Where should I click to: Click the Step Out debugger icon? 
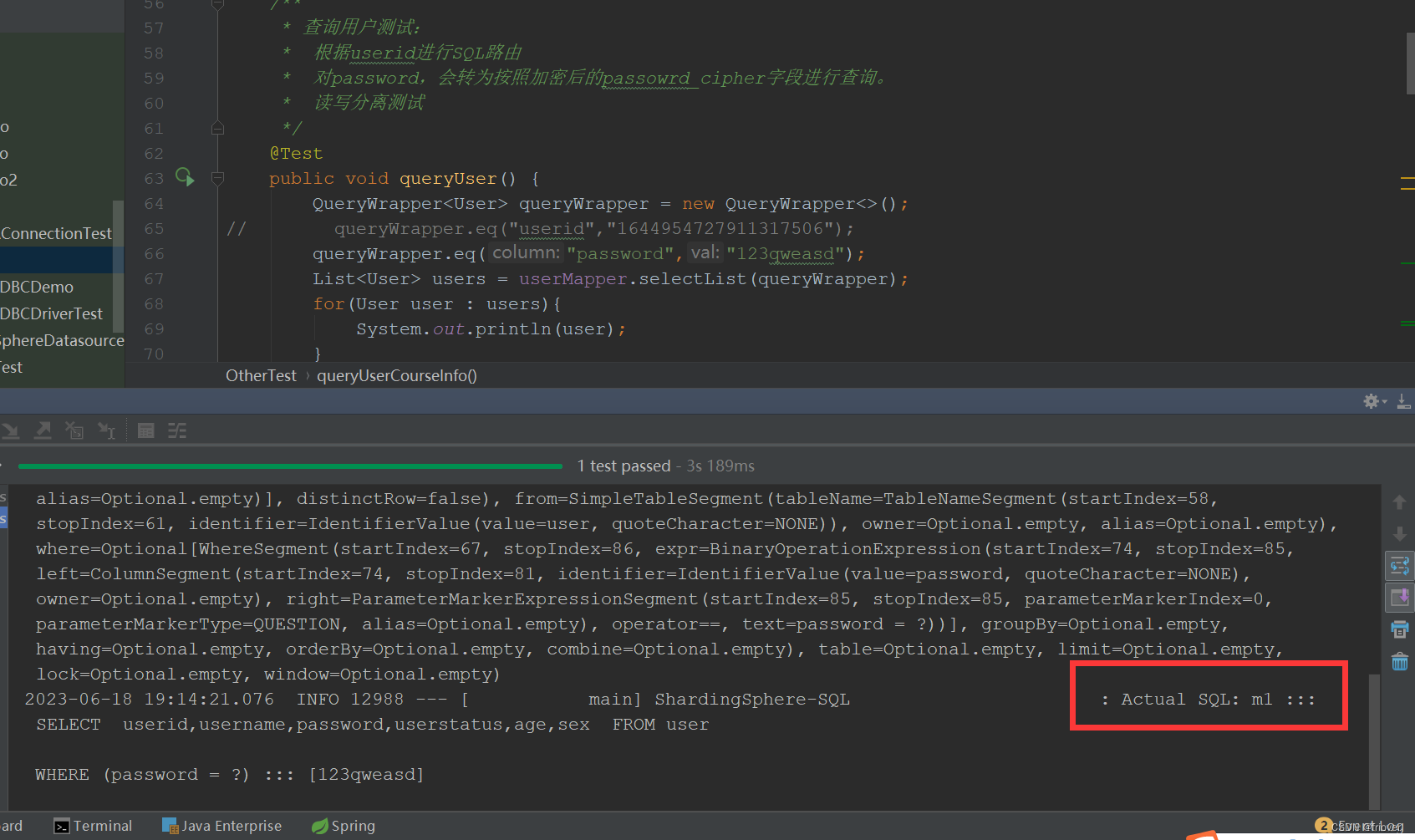point(43,430)
